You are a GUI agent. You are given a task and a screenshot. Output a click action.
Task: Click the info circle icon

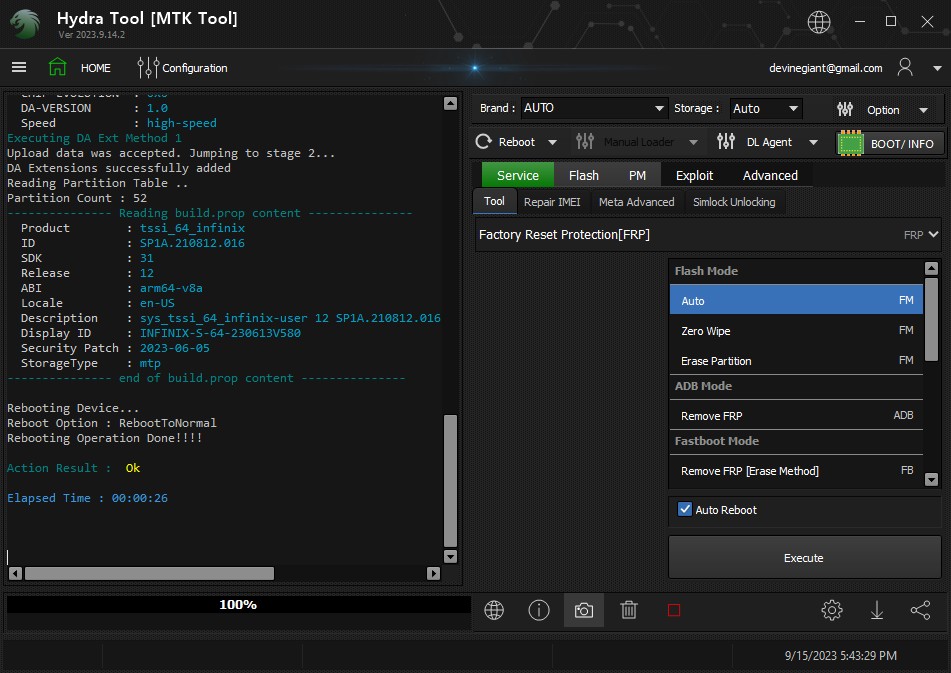[x=539, y=610]
